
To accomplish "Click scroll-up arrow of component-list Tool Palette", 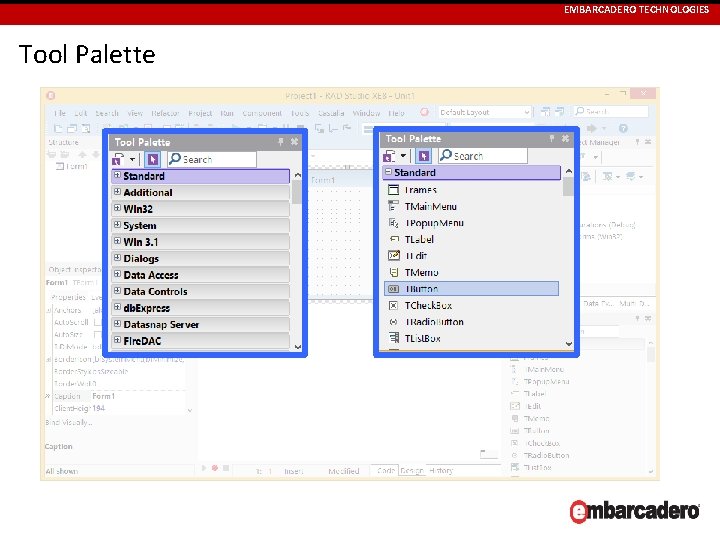I will pyautogui.click(x=569, y=171).
